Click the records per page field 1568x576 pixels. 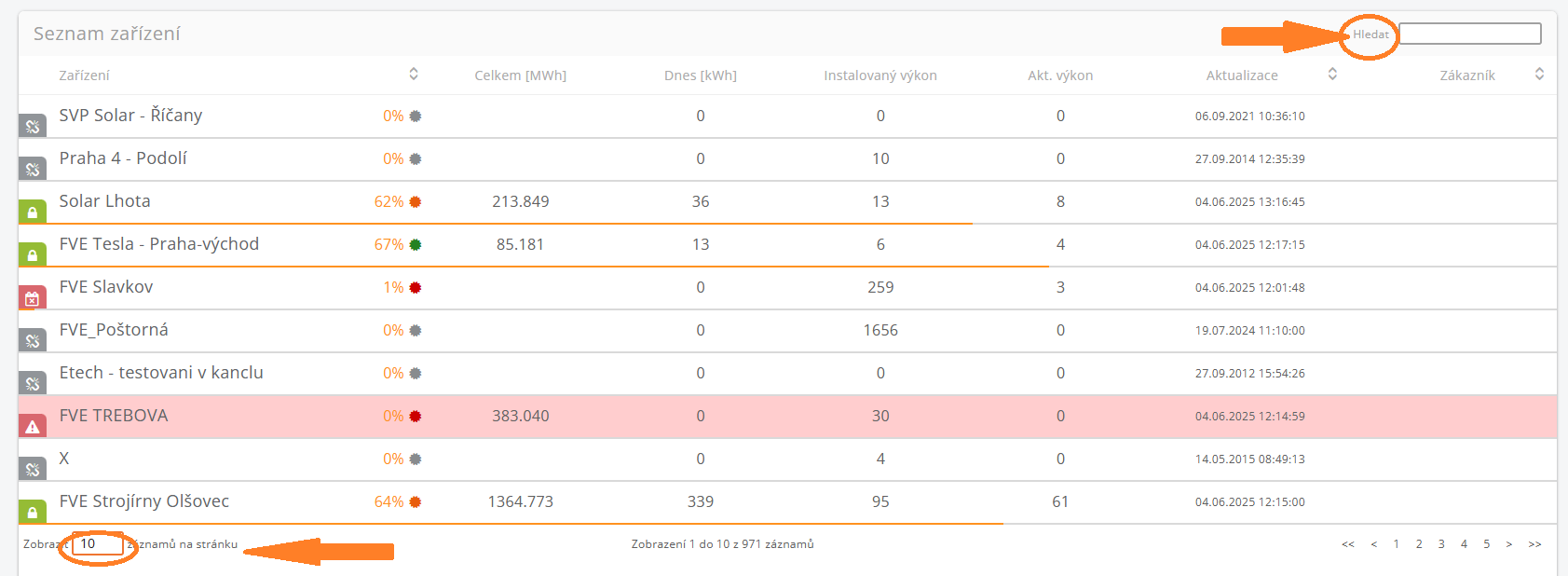(x=98, y=544)
